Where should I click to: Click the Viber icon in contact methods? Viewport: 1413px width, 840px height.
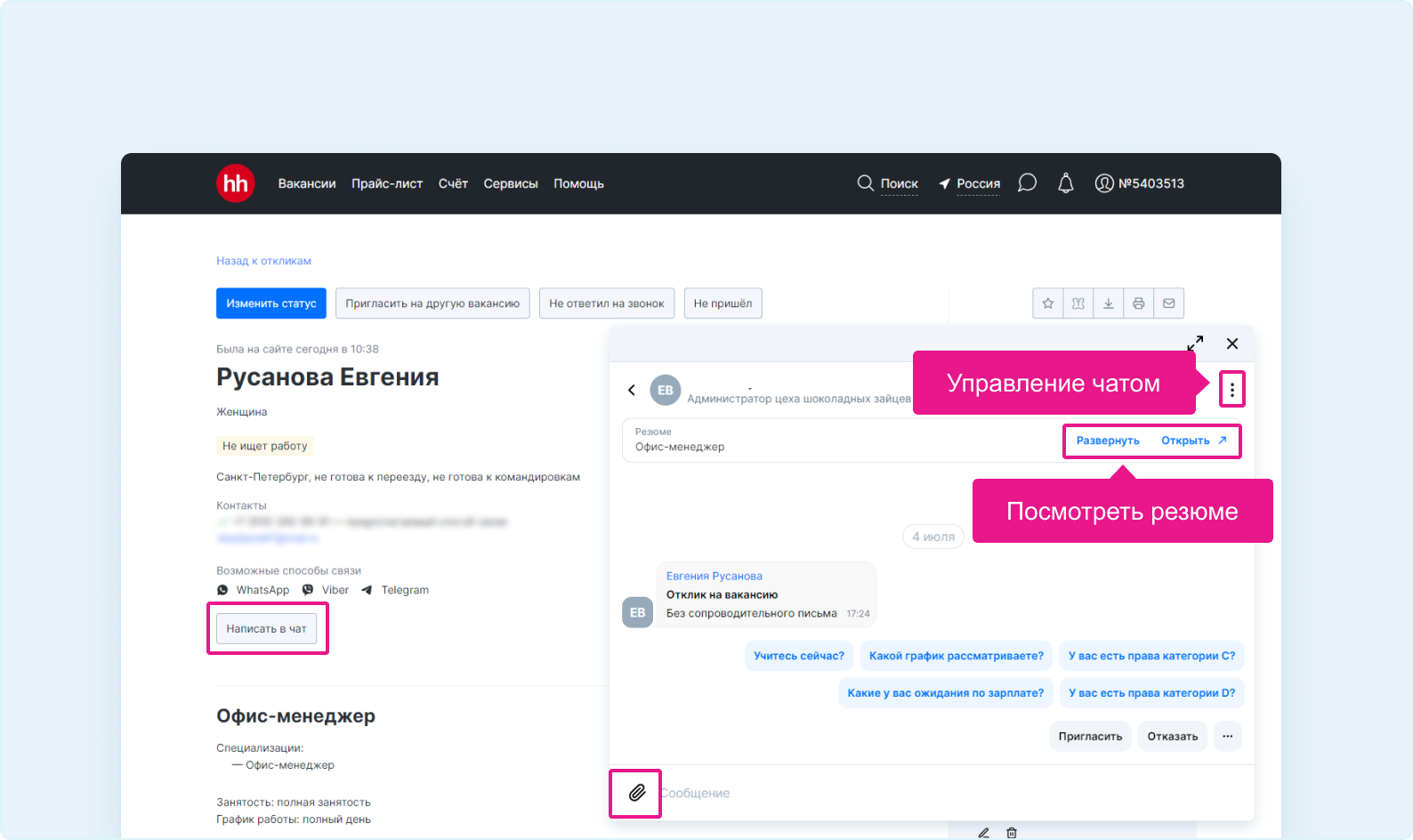coord(308,590)
